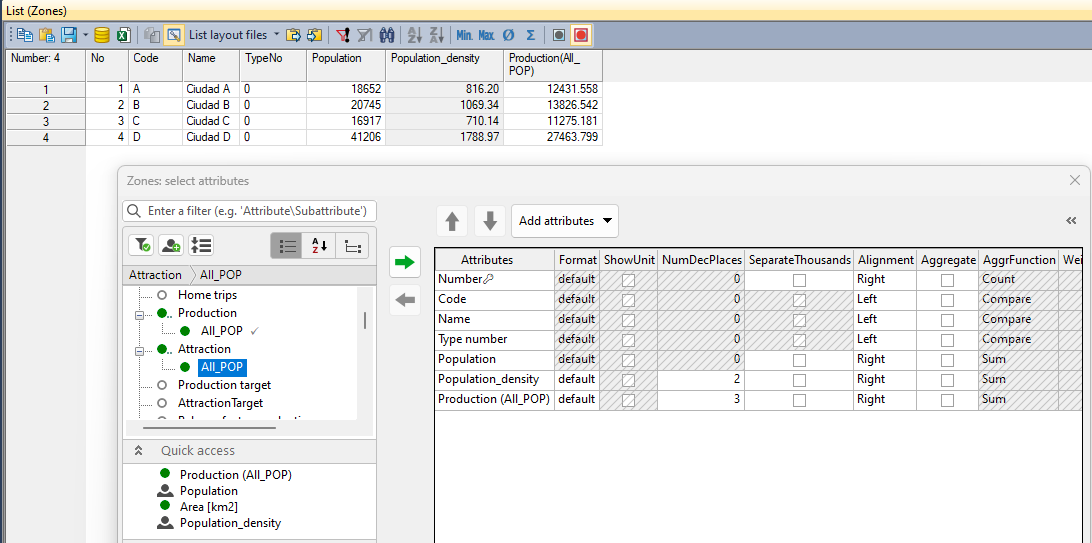Toggle ShowUnit checkbox for the Code row

628,300
